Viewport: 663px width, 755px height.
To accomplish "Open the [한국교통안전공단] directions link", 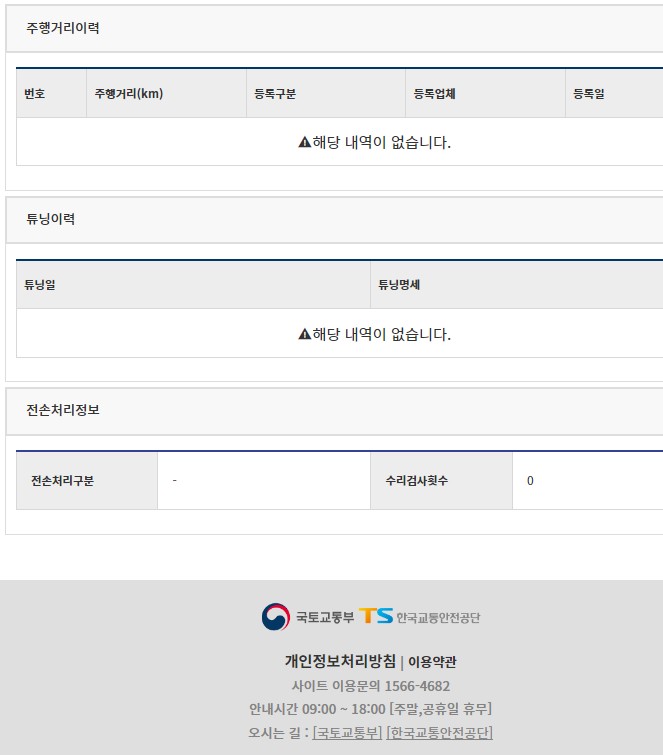I will (x=440, y=733).
